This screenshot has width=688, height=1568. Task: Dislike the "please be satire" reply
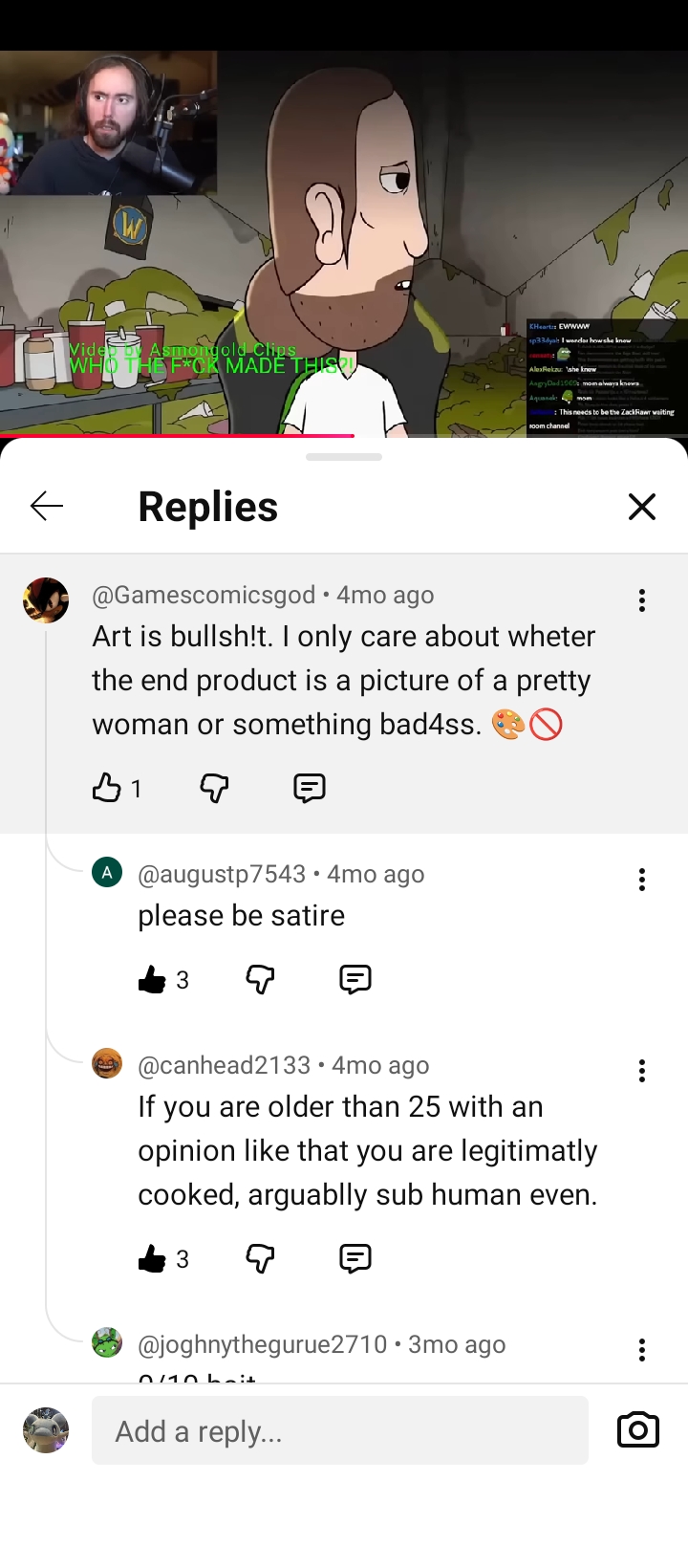tap(260, 979)
